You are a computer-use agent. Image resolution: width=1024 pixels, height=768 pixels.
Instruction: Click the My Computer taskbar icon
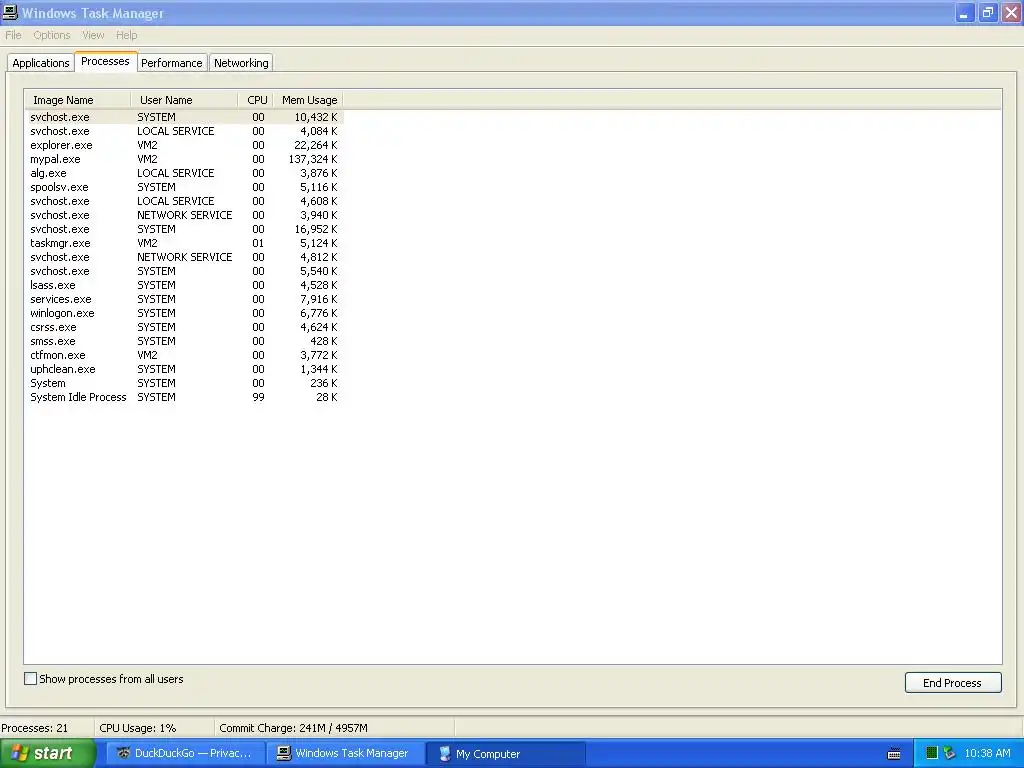tap(445, 753)
